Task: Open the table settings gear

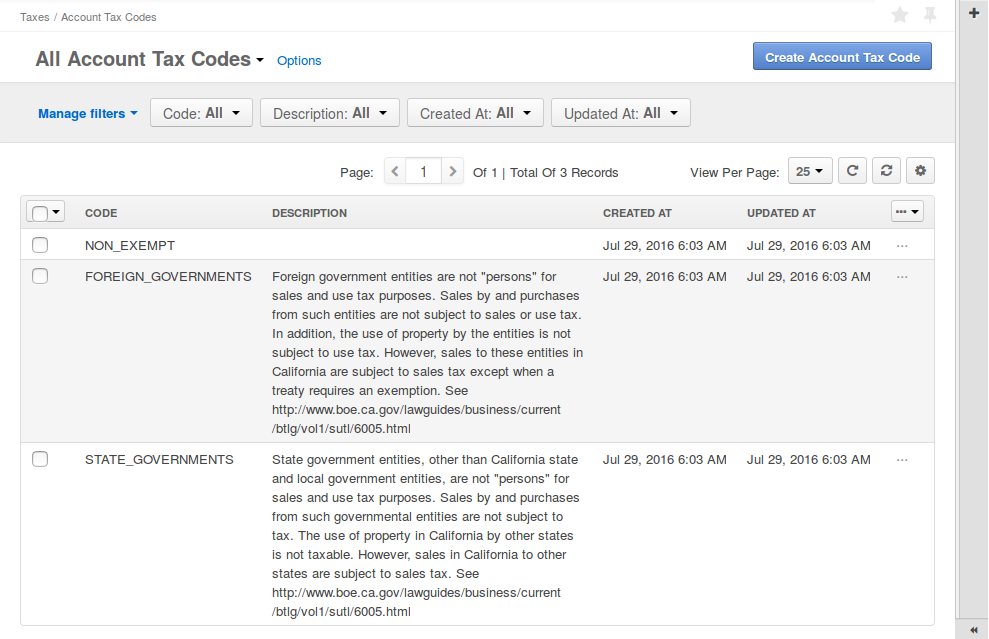Action: point(920,170)
